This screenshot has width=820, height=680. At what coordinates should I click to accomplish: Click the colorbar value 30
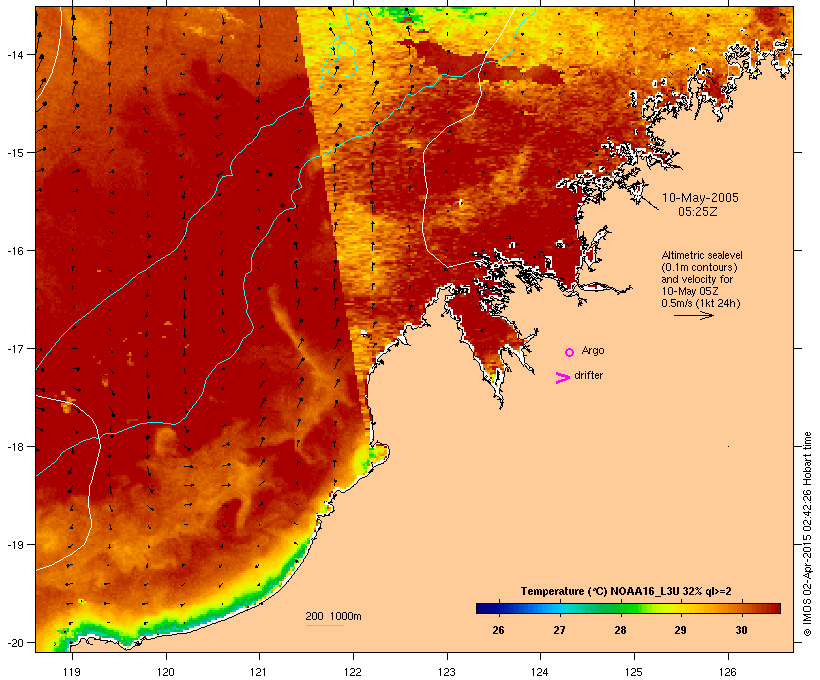click(742, 630)
